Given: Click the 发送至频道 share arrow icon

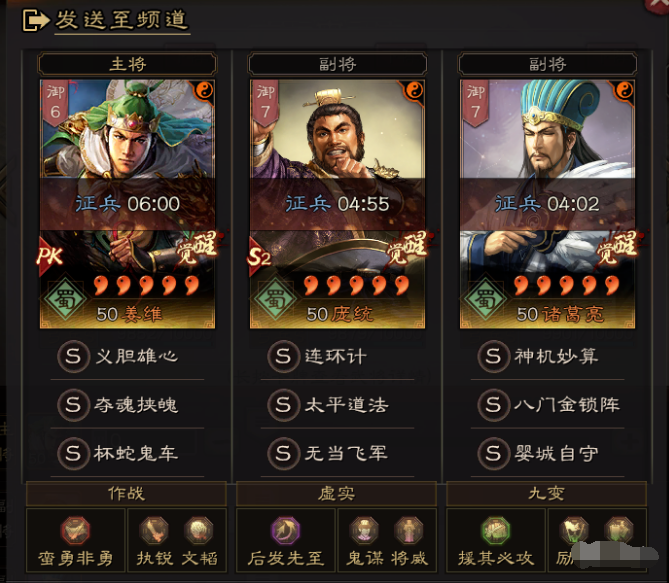Looking at the screenshot, I should pos(36,20).
